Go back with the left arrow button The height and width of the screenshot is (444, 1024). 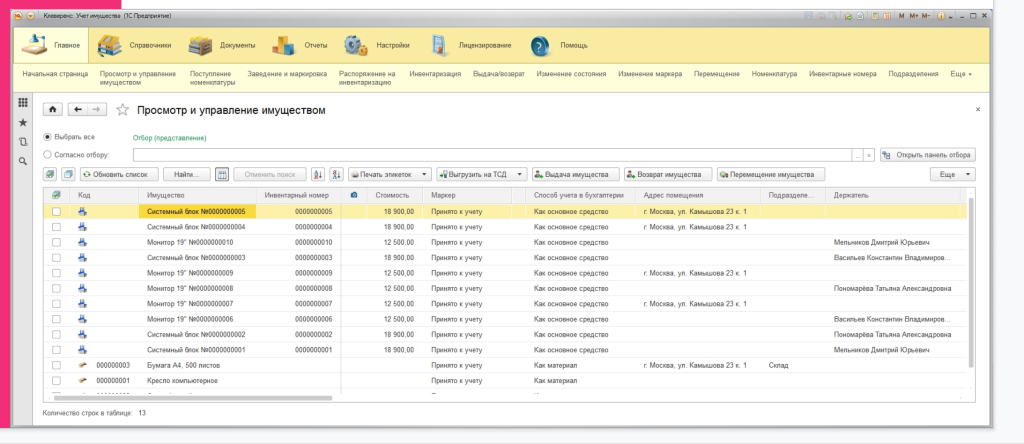[77, 110]
